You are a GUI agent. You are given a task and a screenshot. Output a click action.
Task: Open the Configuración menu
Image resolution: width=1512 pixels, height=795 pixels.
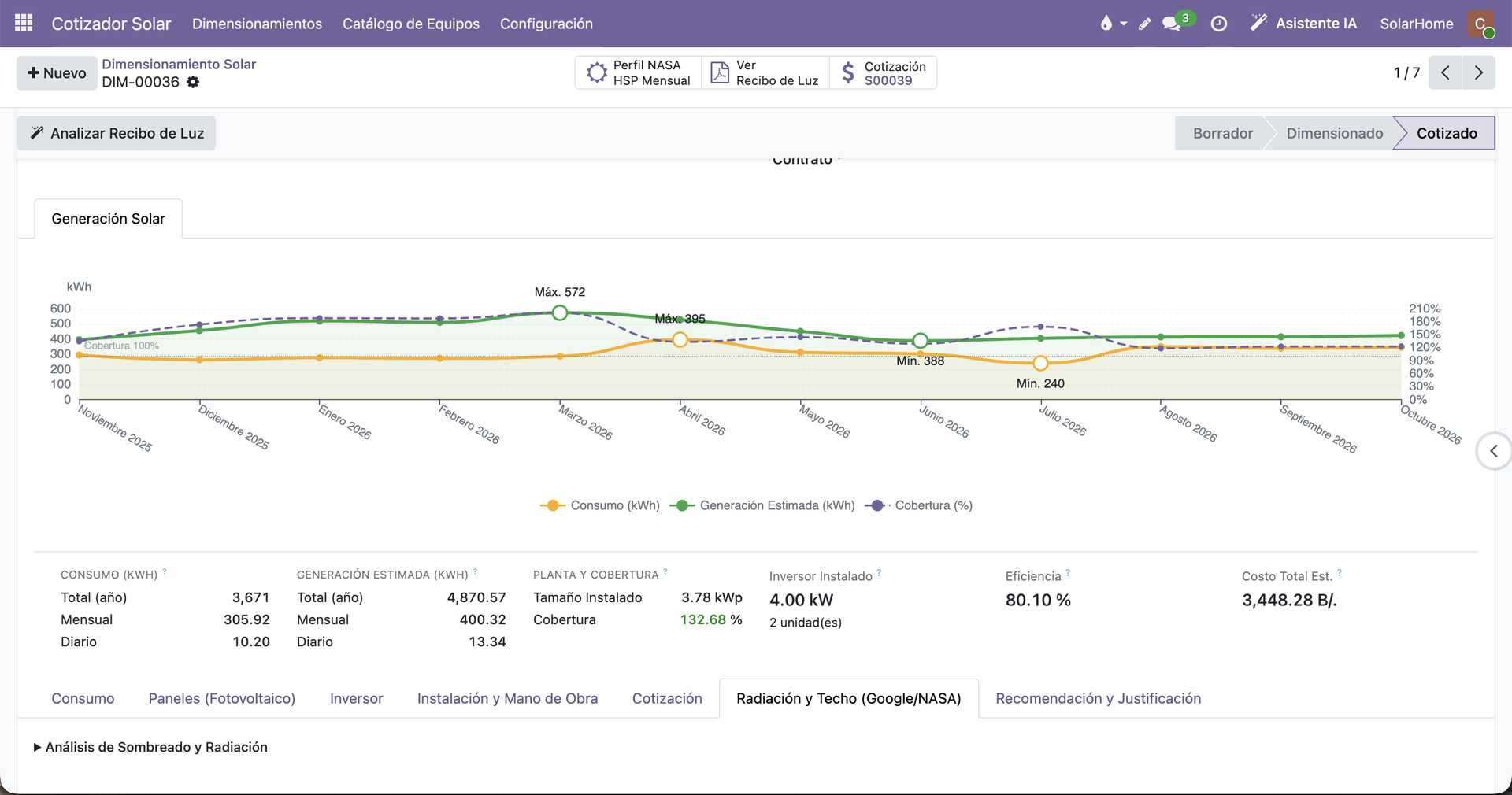547,24
